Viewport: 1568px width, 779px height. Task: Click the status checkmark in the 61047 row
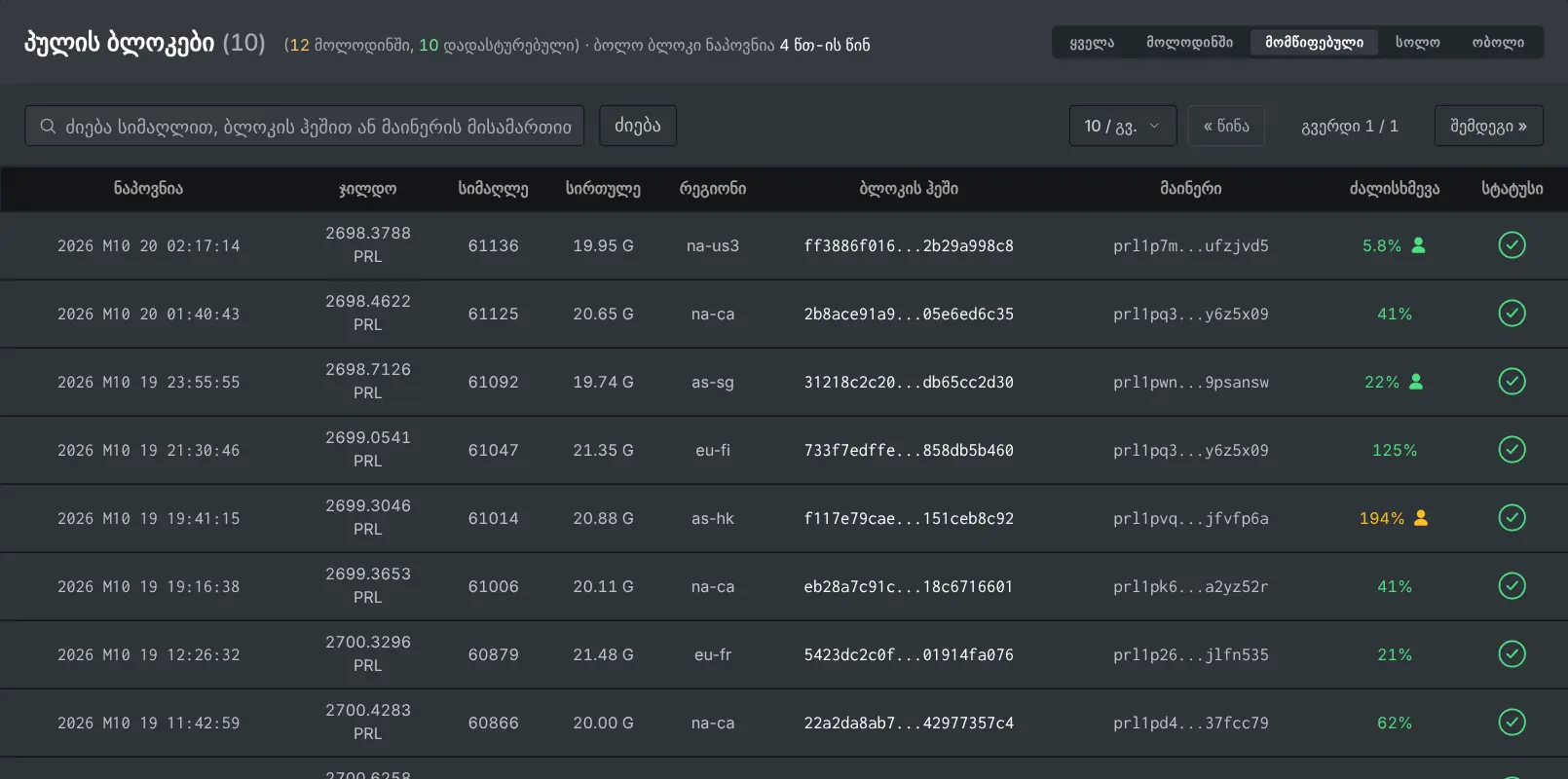[x=1512, y=450]
